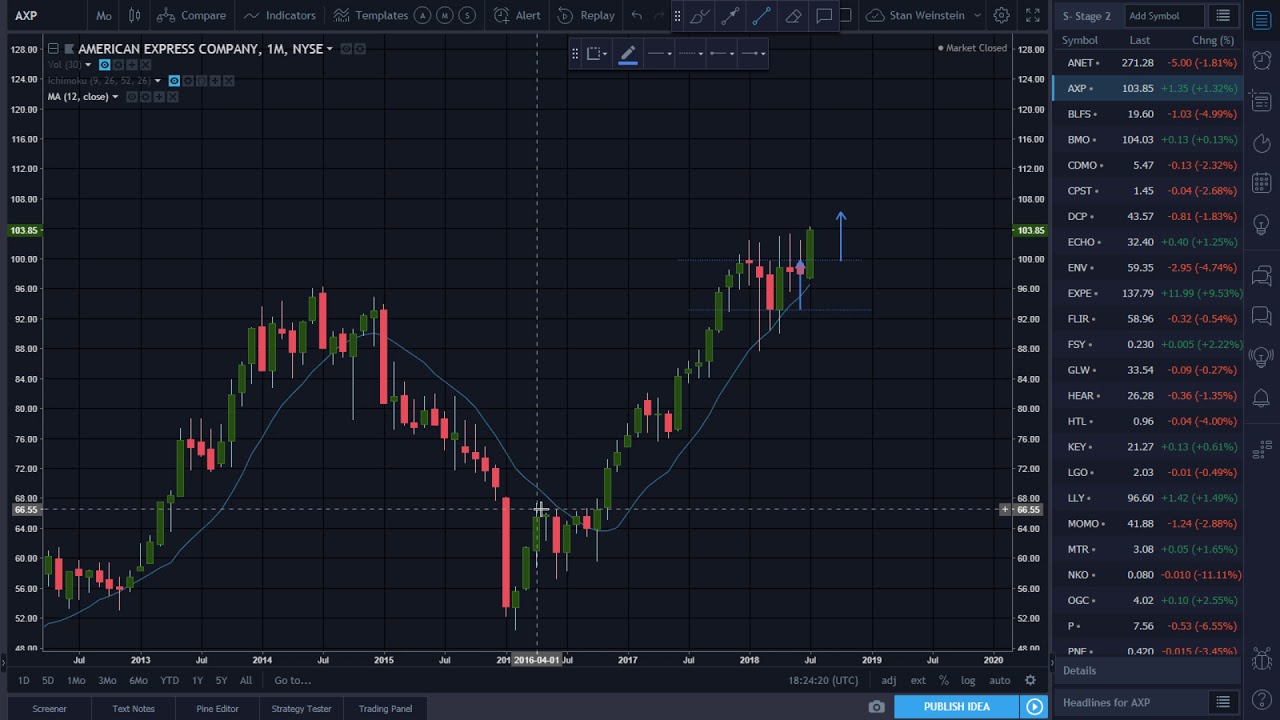Click the Compare symbols button

coord(191,15)
